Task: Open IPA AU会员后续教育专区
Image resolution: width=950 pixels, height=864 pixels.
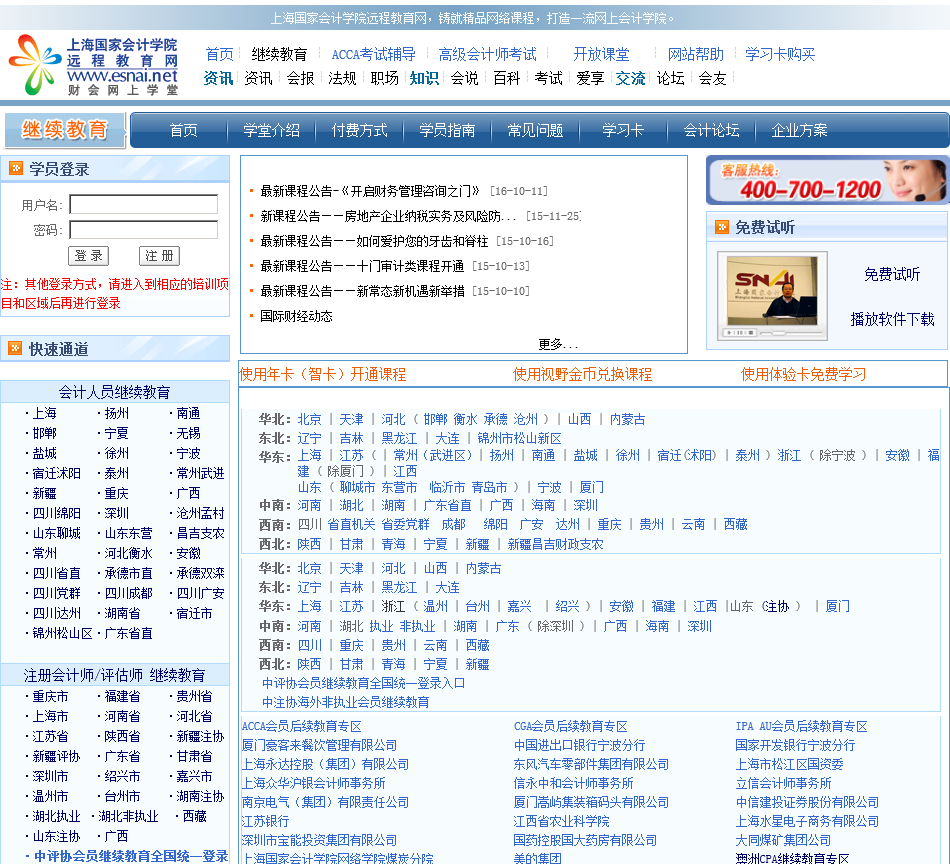Action: (801, 726)
